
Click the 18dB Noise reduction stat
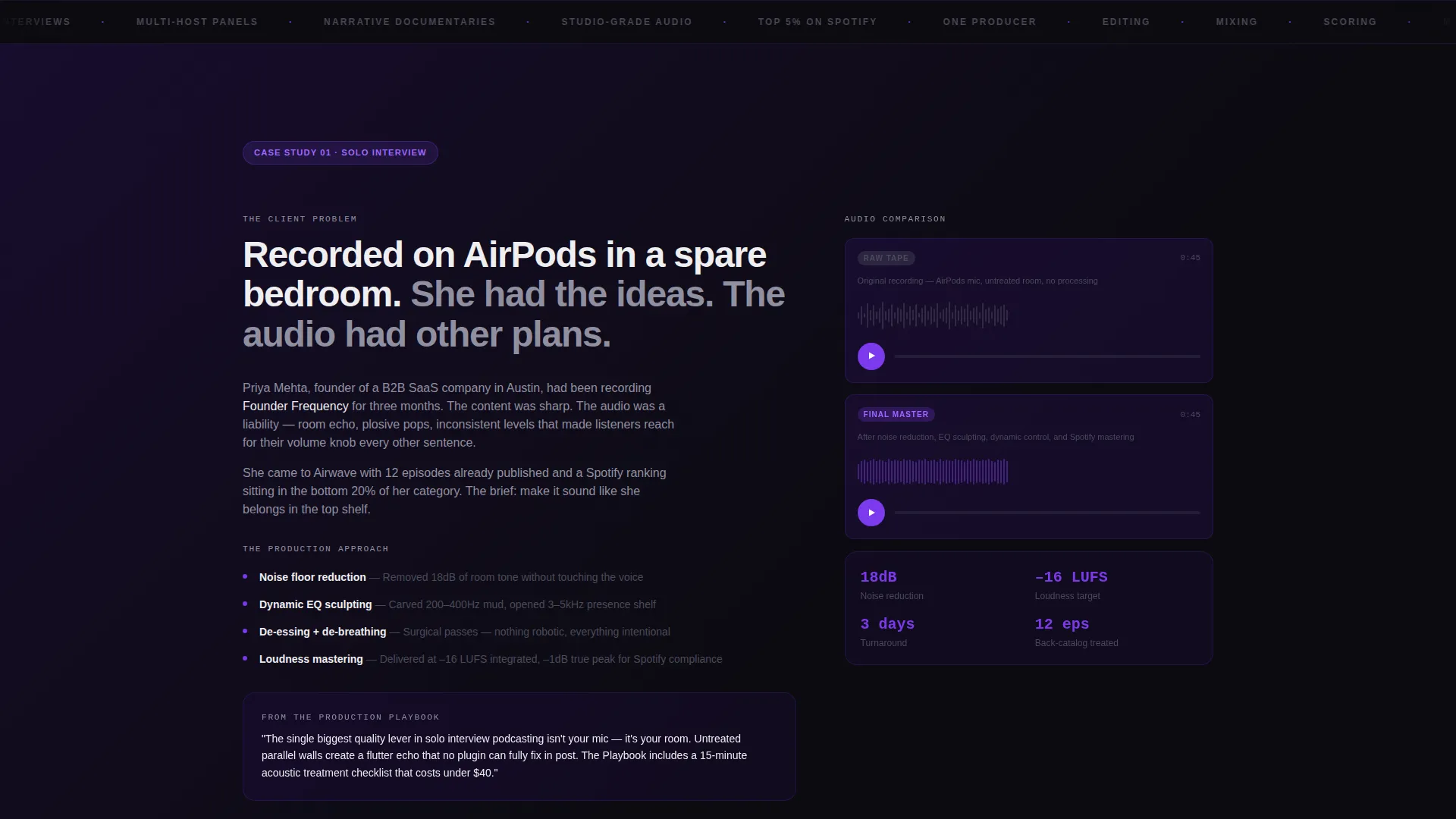892,585
